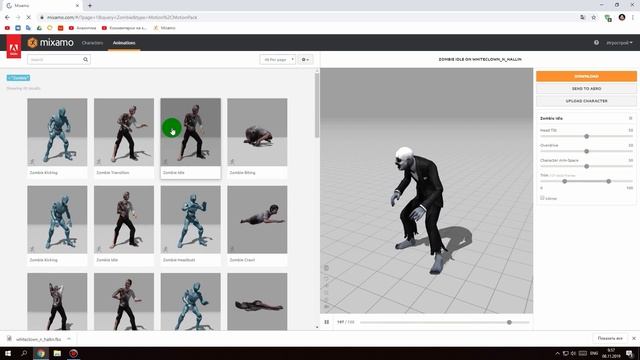Open a new browser tab
This screenshot has width=640, height=360.
click(90, 6)
